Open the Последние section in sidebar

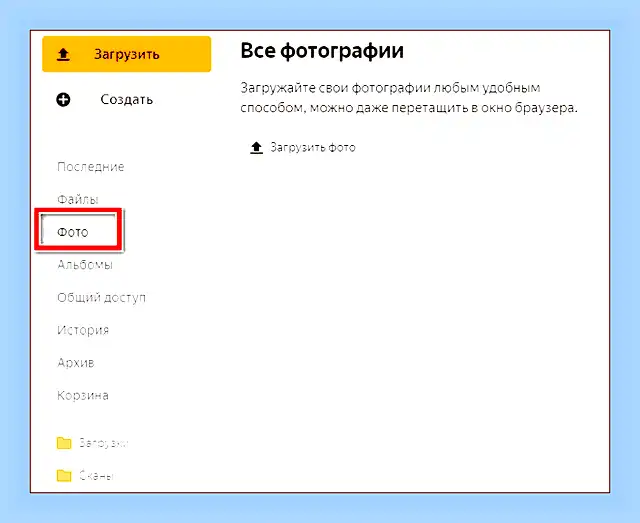(91, 167)
